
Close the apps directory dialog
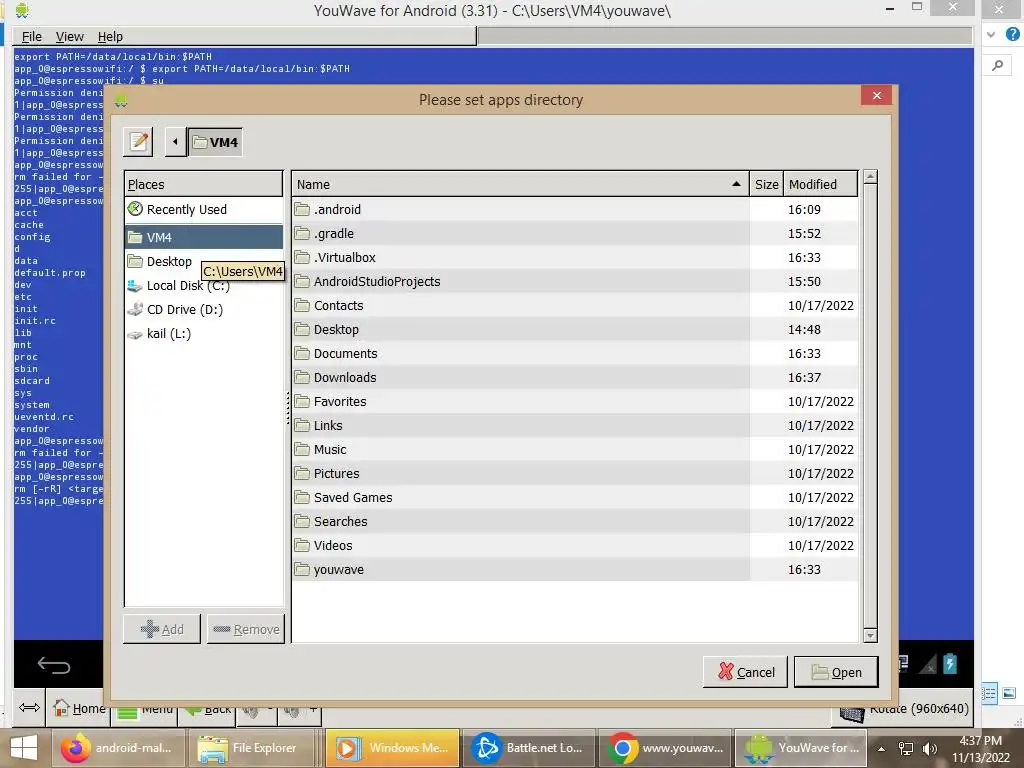tap(876, 95)
